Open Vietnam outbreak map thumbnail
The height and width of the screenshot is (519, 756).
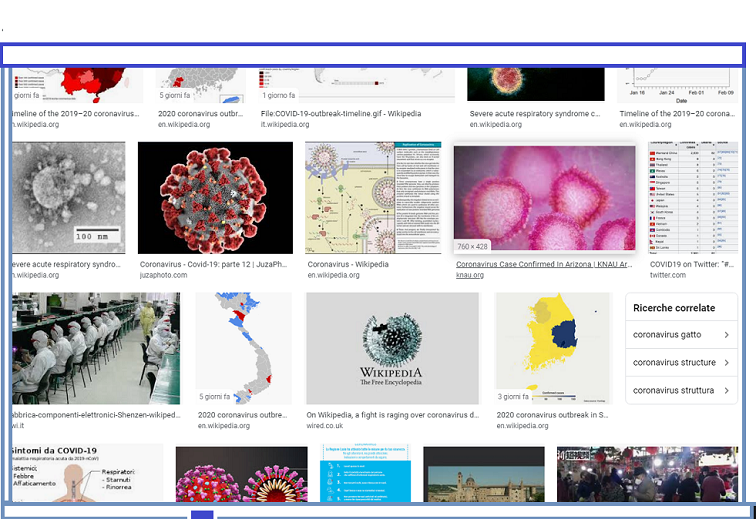point(243,348)
